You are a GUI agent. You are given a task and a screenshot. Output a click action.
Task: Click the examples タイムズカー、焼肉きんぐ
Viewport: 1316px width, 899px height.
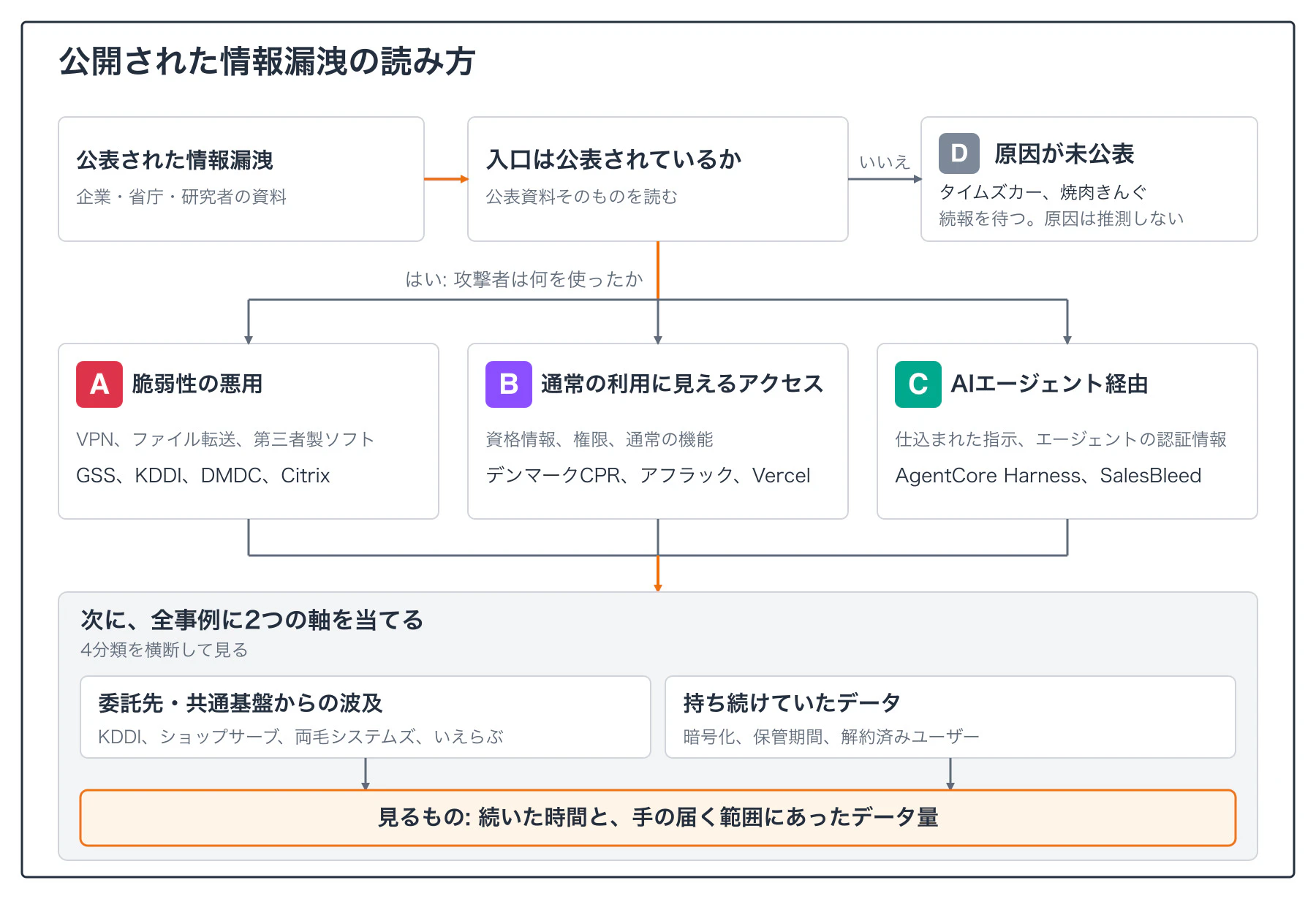1043,192
